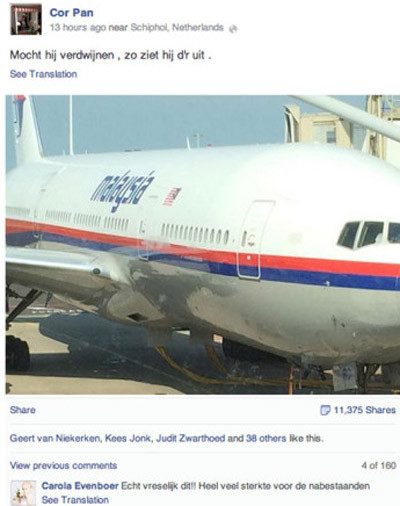This screenshot has height=506, width=400.
Task: Open Carola Evenboer's avatar thumbnail
Action: point(23,493)
